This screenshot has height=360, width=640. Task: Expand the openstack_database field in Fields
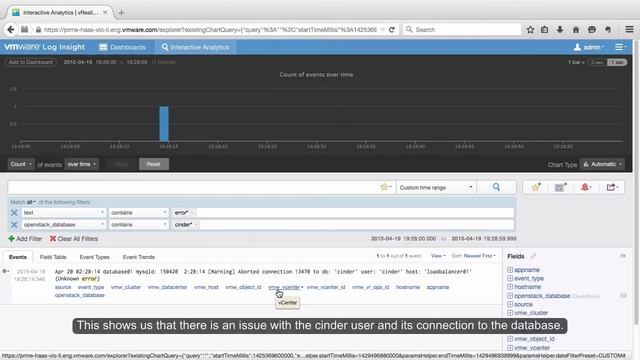pos(510,296)
